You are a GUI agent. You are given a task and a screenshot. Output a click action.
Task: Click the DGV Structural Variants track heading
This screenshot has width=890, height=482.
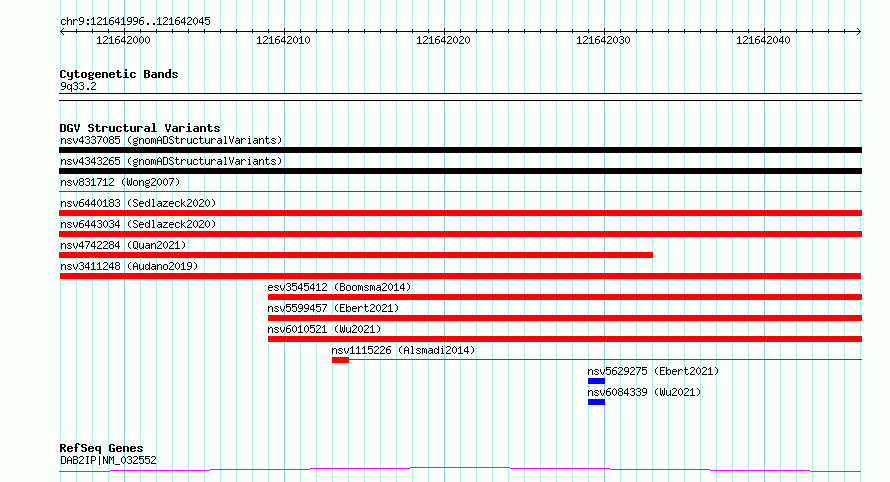point(140,128)
